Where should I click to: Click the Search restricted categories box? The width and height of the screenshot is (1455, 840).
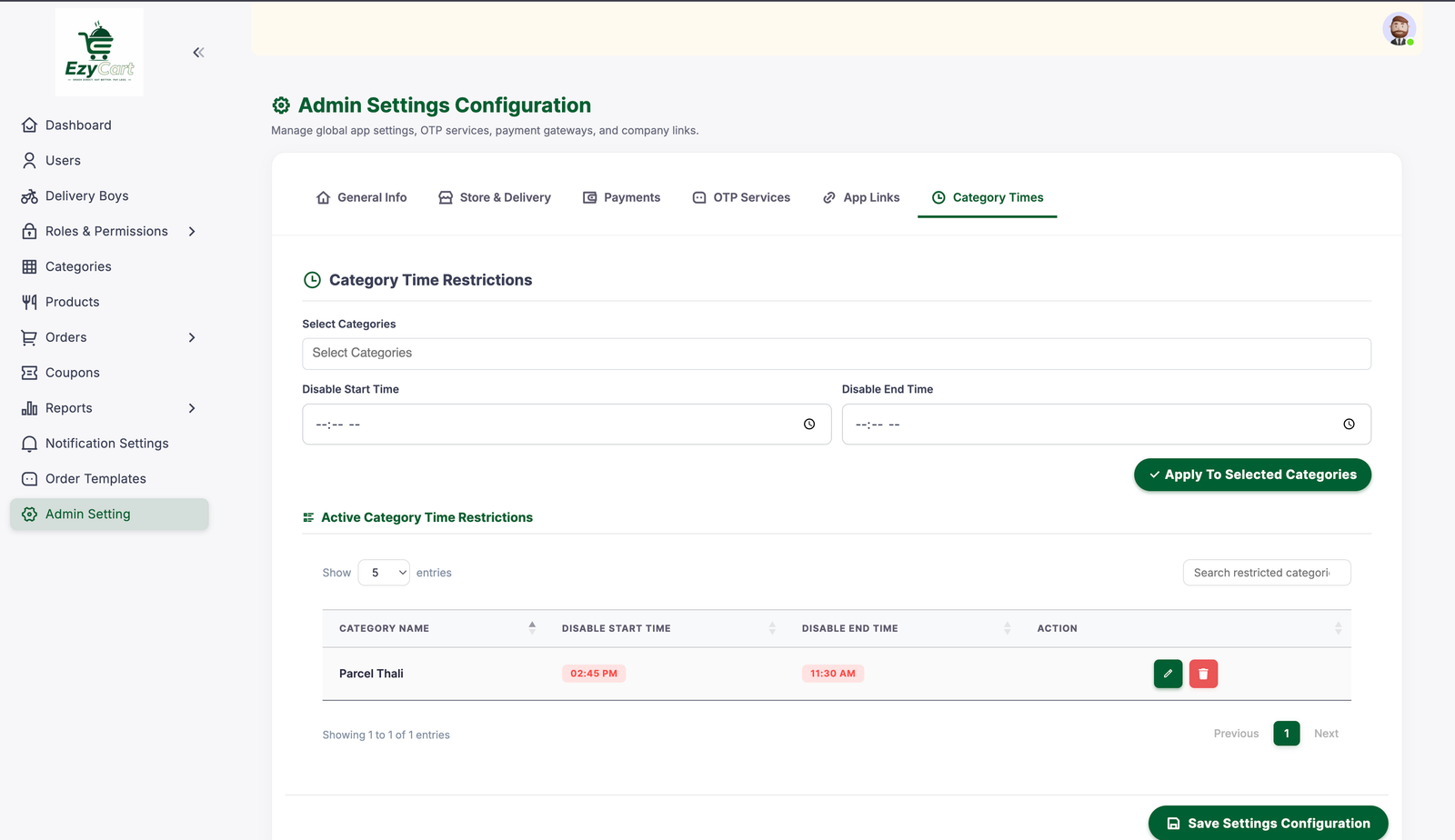point(1267,573)
